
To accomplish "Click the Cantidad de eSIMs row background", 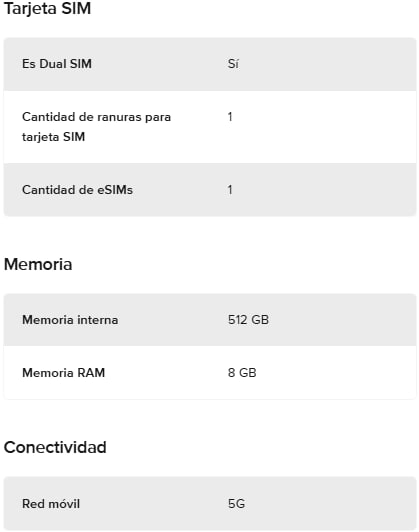I will [210, 190].
